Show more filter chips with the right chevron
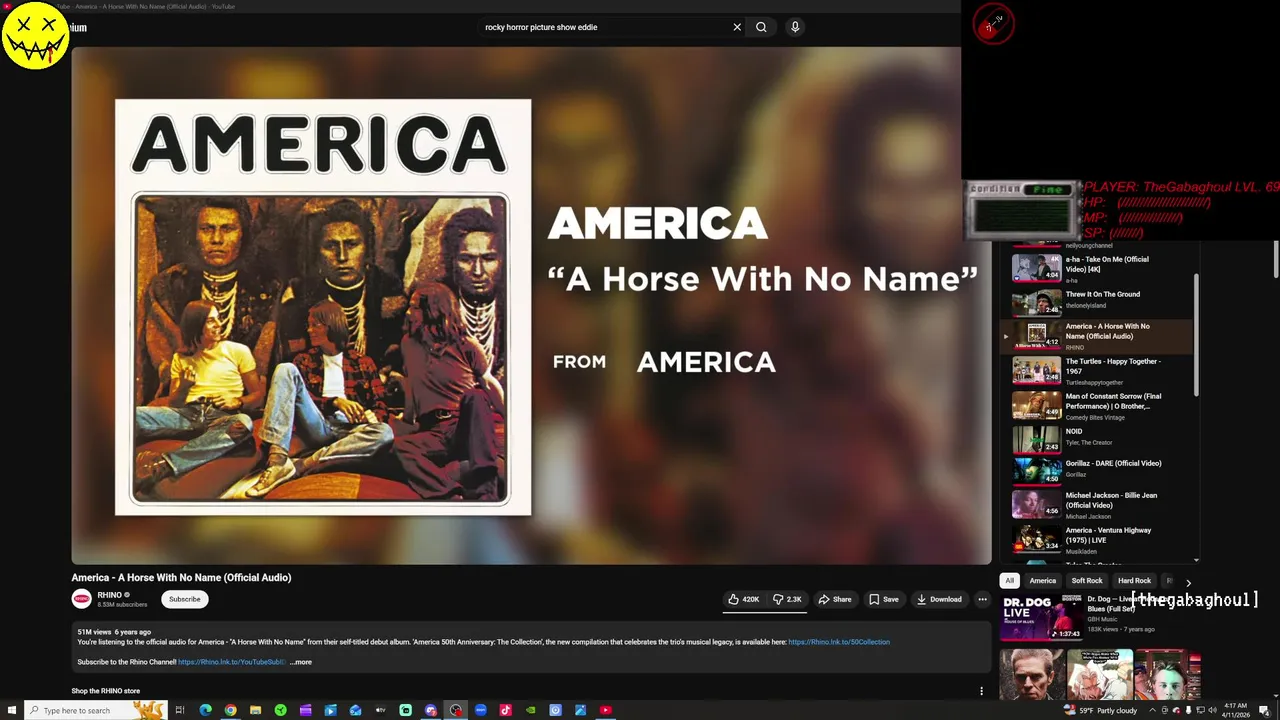 [x=1188, y=582]
